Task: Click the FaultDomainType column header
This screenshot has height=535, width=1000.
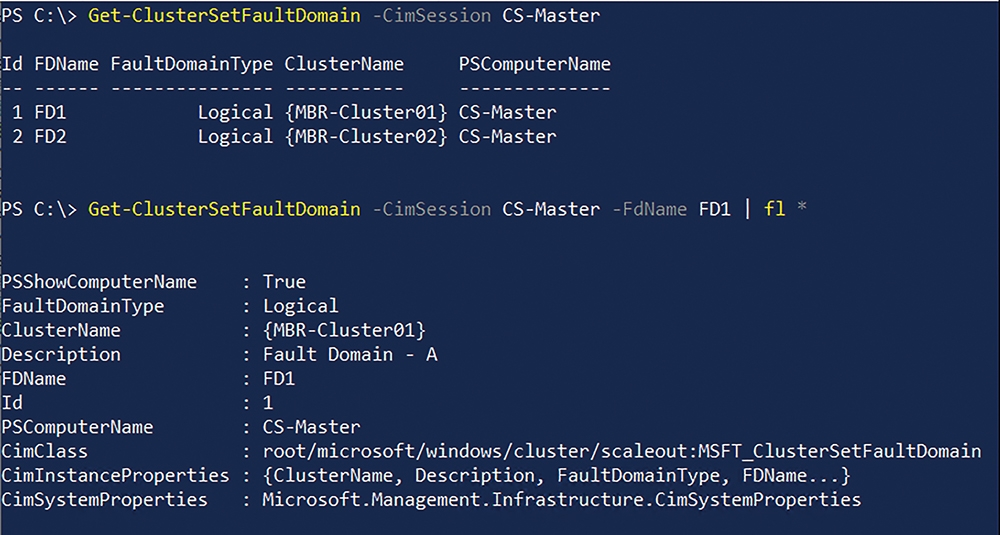Action: [192, 64]
